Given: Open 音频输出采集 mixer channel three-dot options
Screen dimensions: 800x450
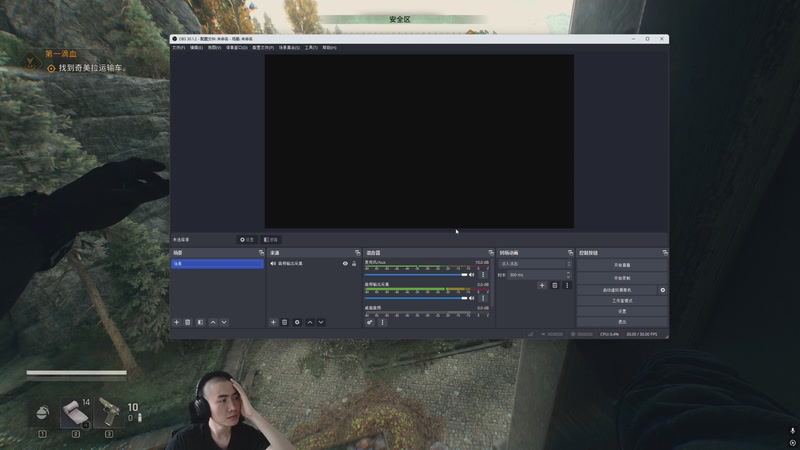Looking at the screenshot, I should tap(483, 298).
